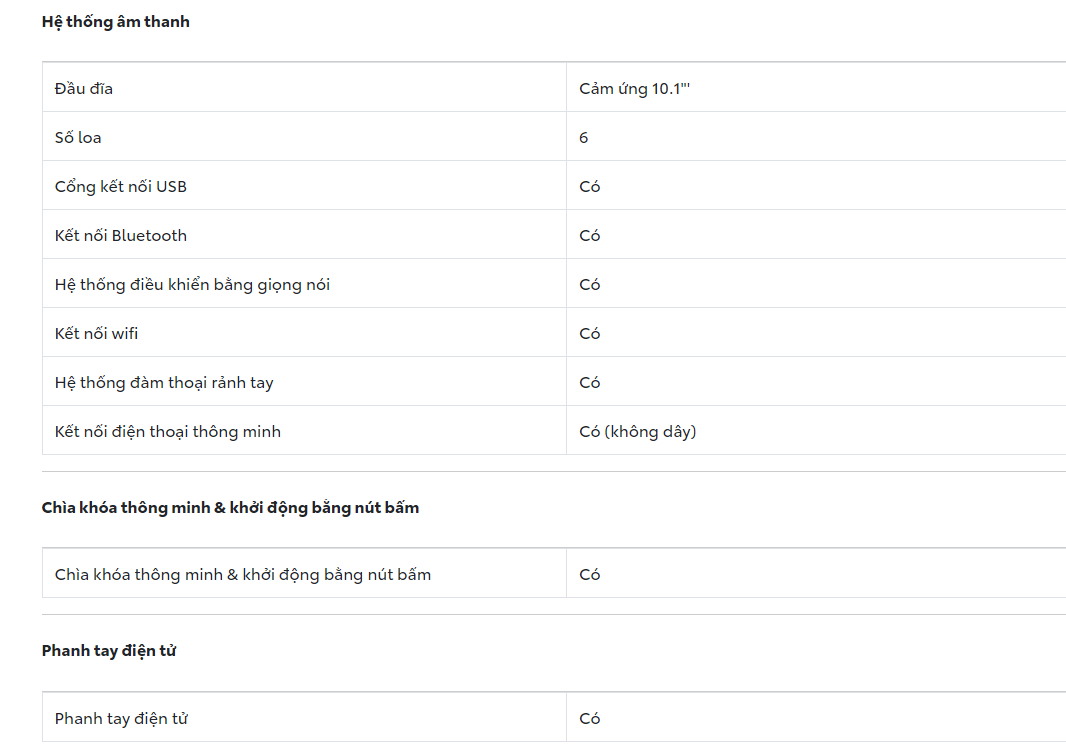Click 'Kết nối điện thoại thông minh' label
This screenshot has width=1066, height=745.
point(168,432)
